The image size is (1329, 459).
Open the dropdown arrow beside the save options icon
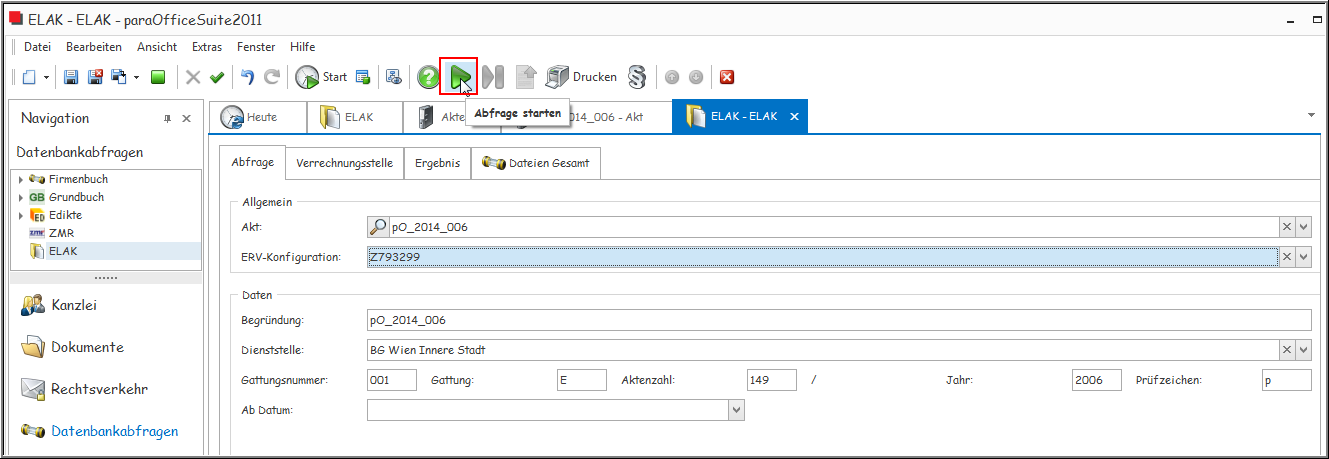(x=136, y=77)
